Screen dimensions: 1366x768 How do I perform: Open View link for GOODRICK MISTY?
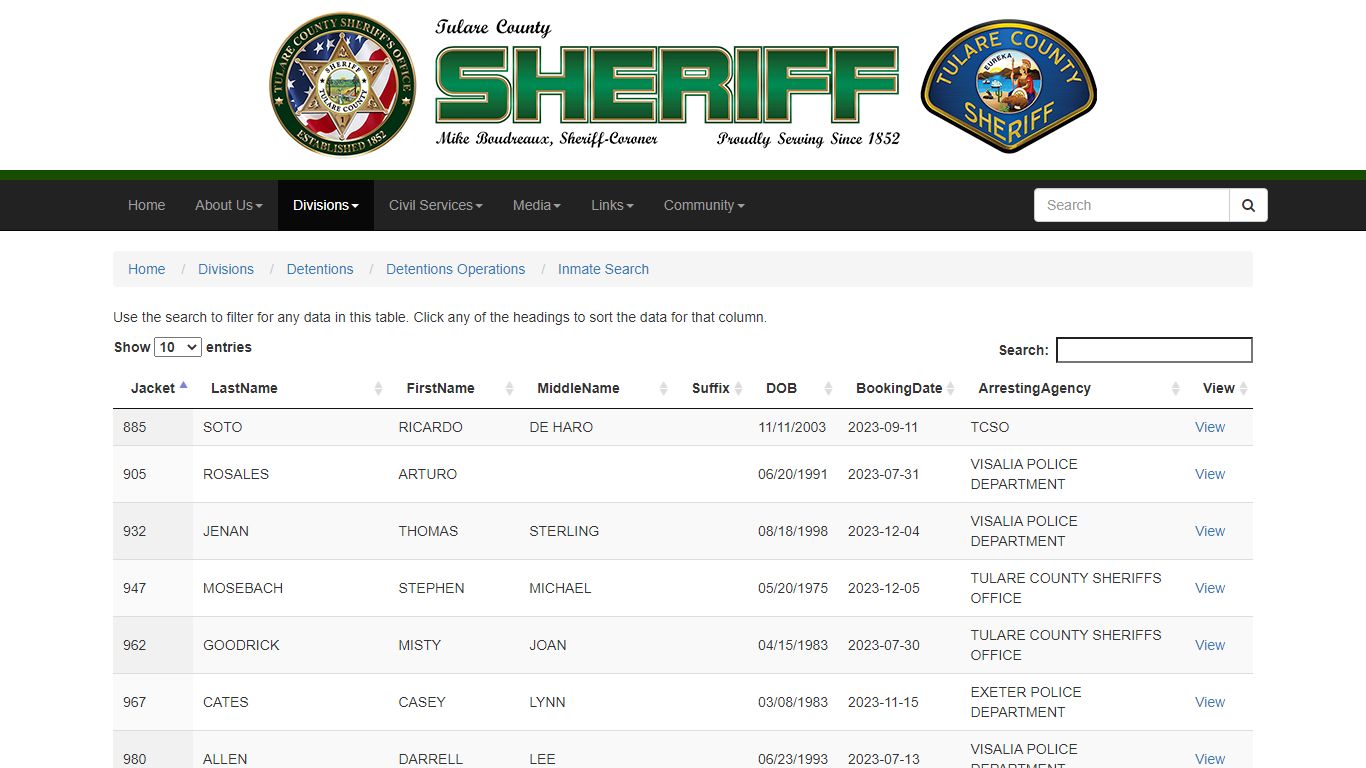pos(1210,645)
